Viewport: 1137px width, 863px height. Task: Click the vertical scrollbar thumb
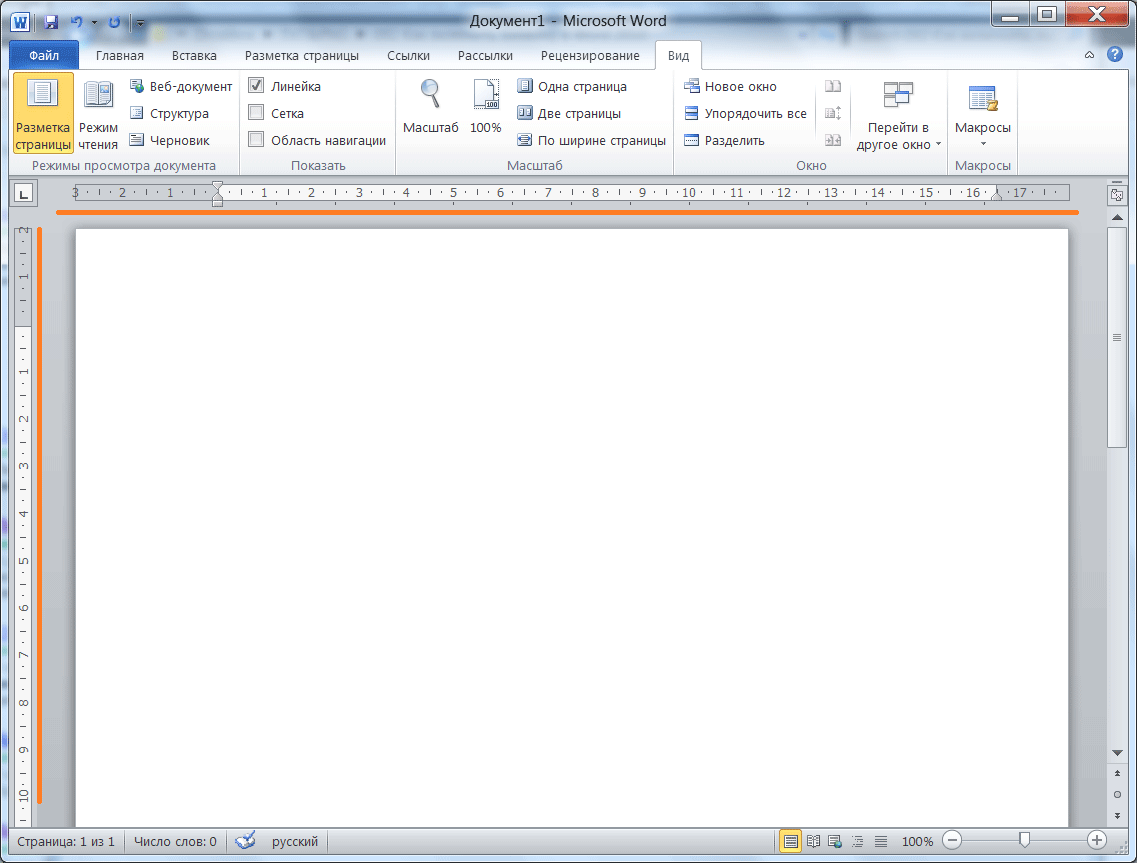(x=1117, y=337)
